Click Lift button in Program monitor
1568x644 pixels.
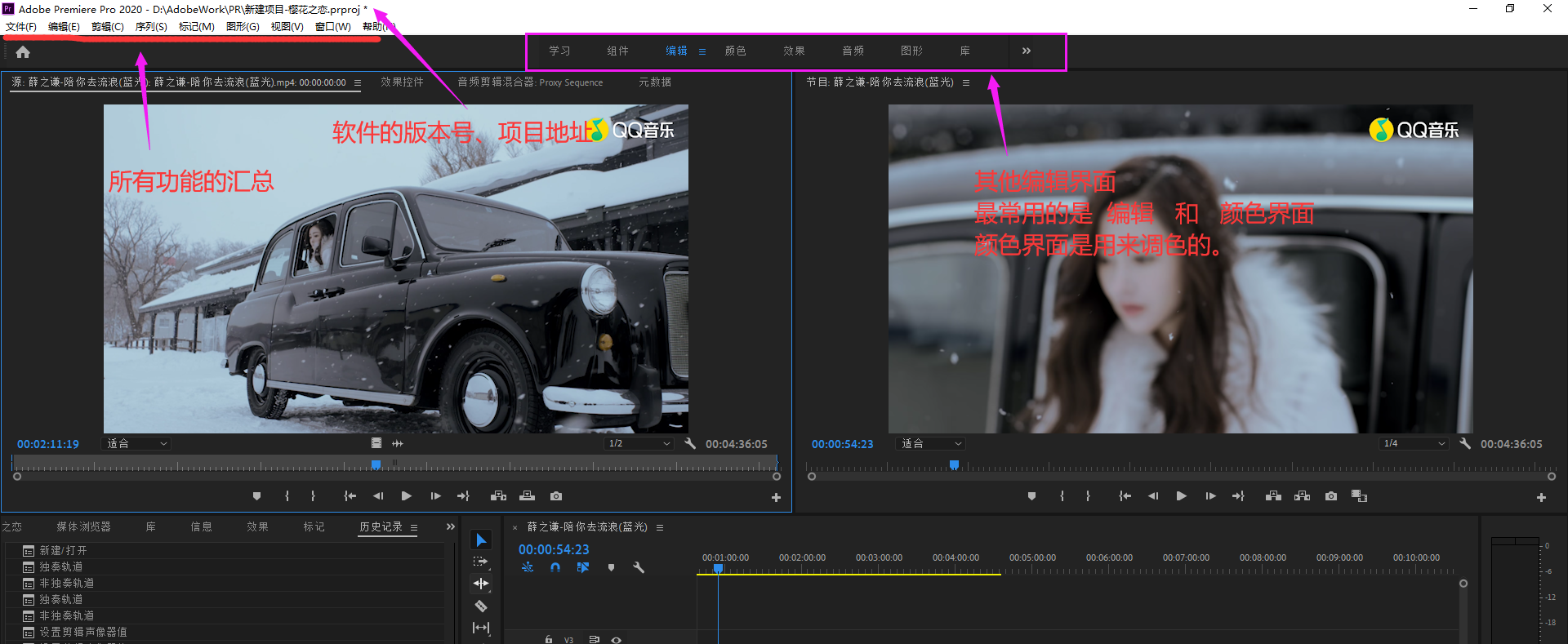click(x=1273, y=496)
